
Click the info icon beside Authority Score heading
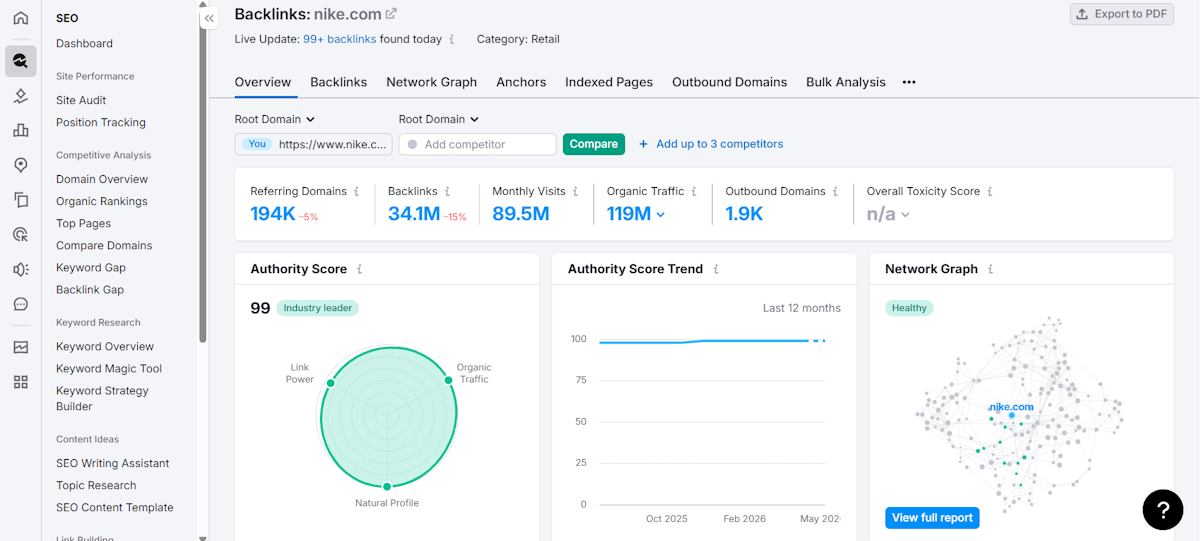(x=360, y=269)
